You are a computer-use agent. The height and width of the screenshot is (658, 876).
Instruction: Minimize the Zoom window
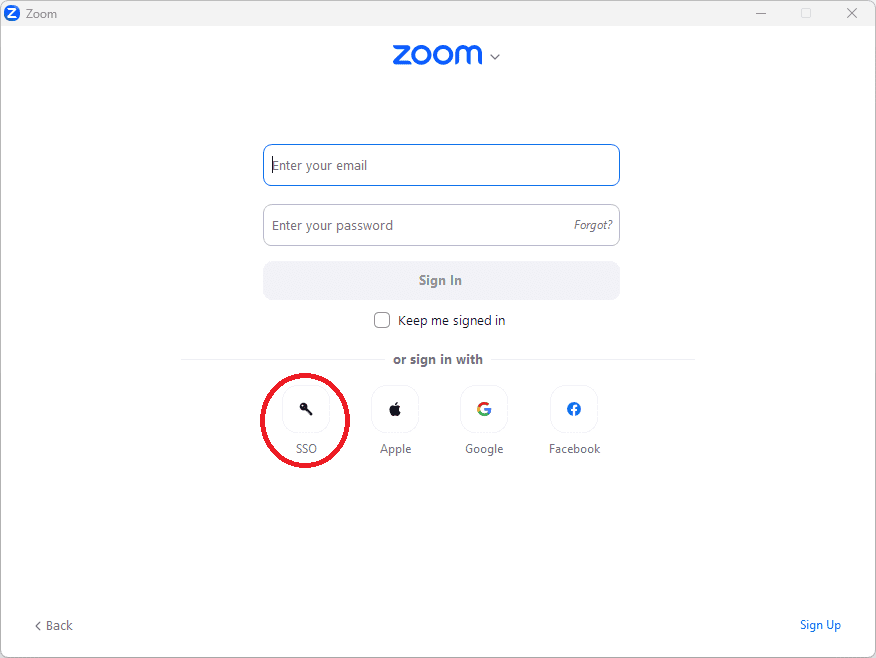(761, 13)
